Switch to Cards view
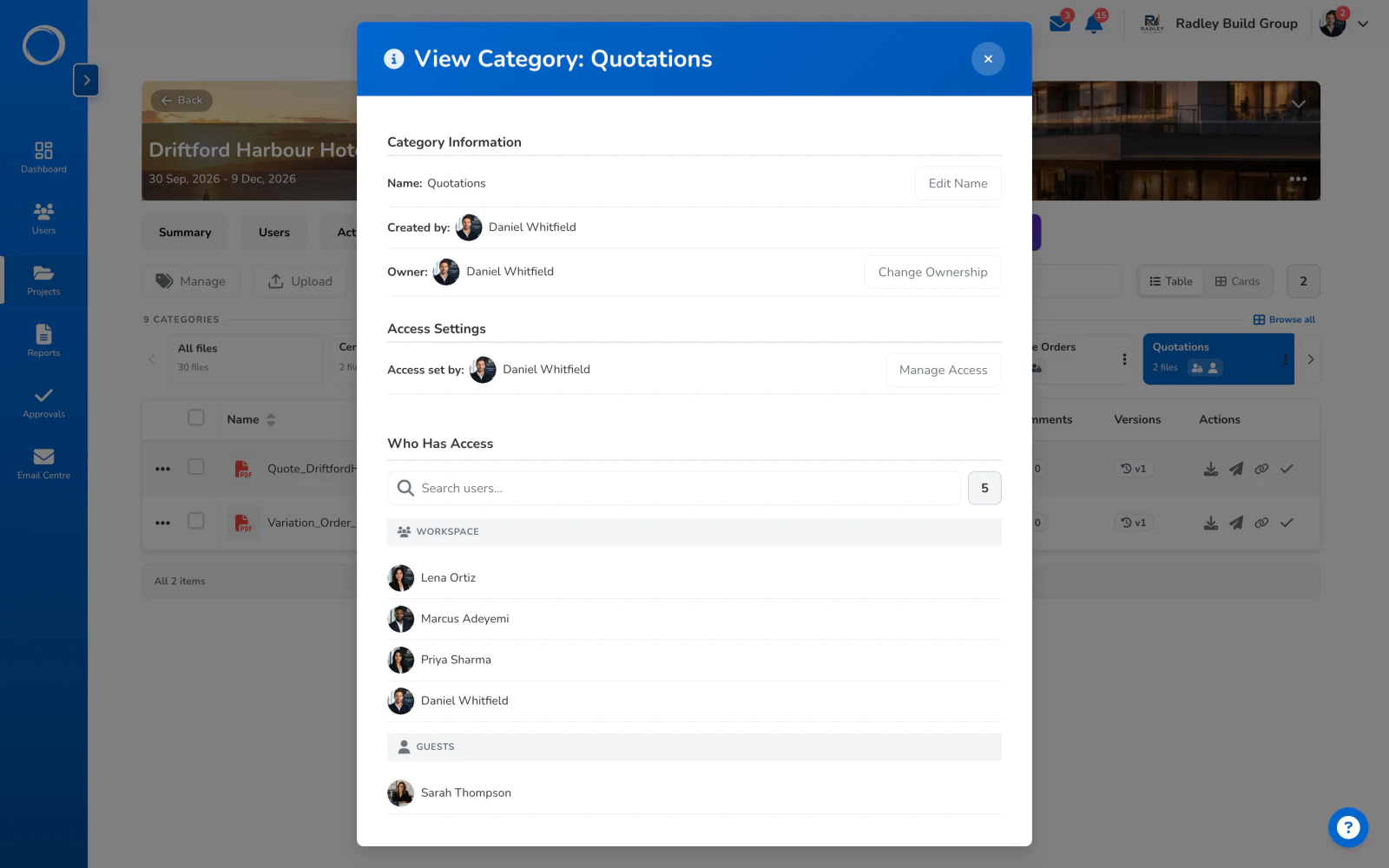1389x868 pixels. (x=1237, y=281)
